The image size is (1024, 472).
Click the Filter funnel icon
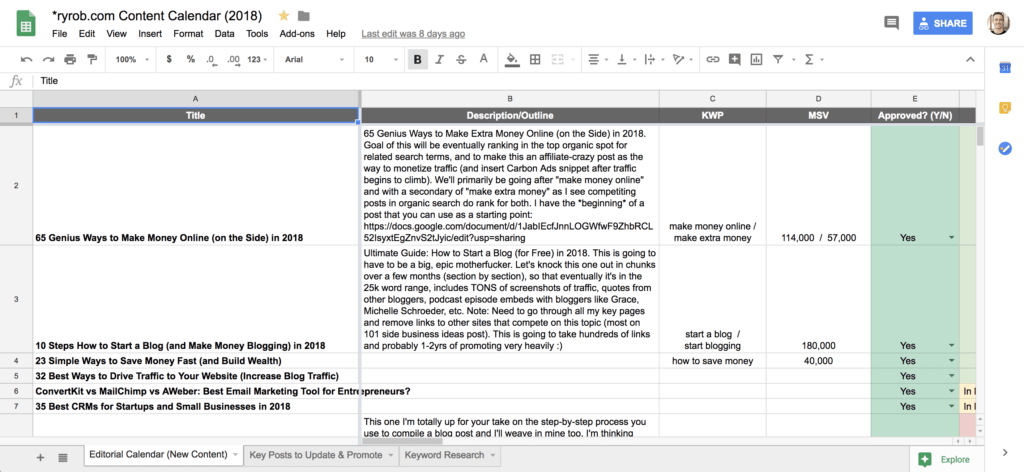(x=778, y=59)
